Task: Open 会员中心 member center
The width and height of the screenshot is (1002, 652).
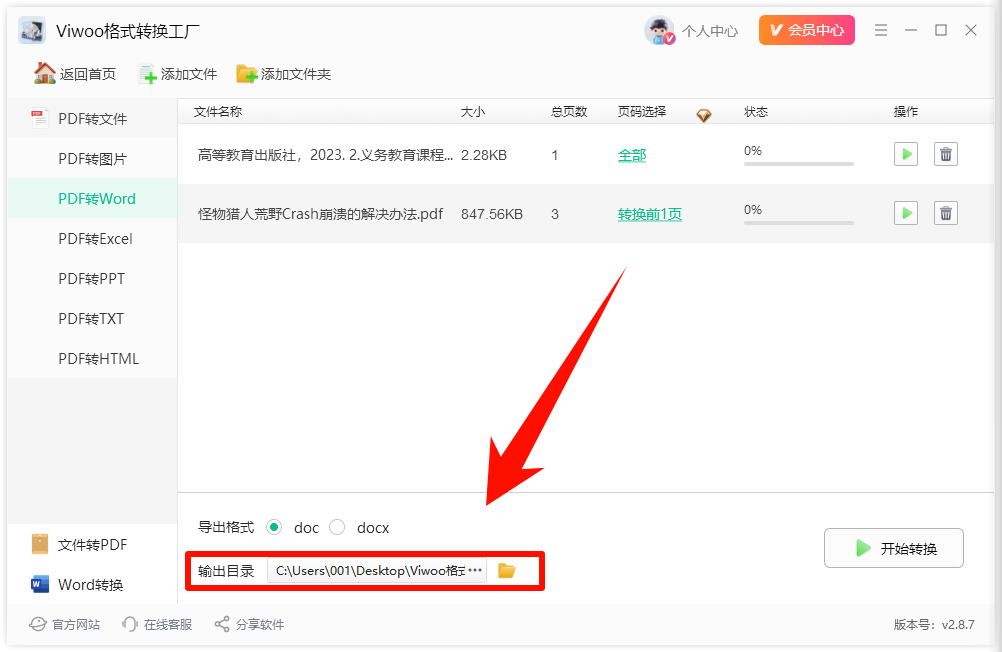Action: (806, 30)
